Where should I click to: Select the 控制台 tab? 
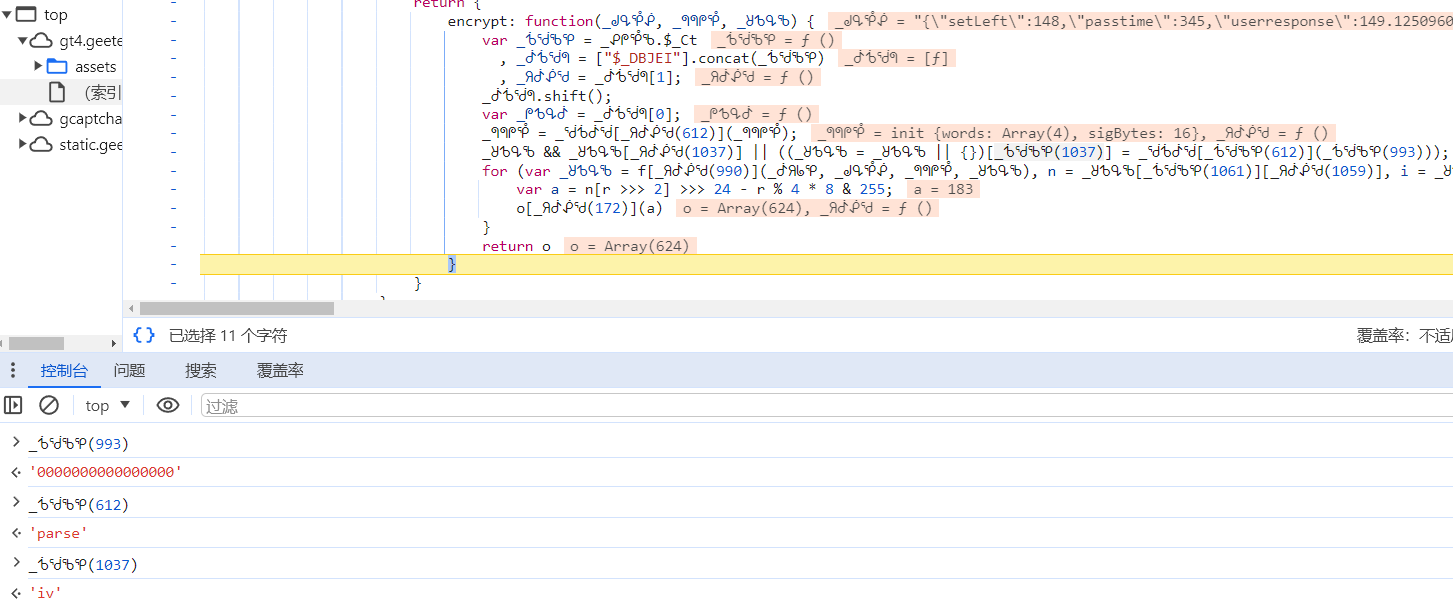(65, 371)
